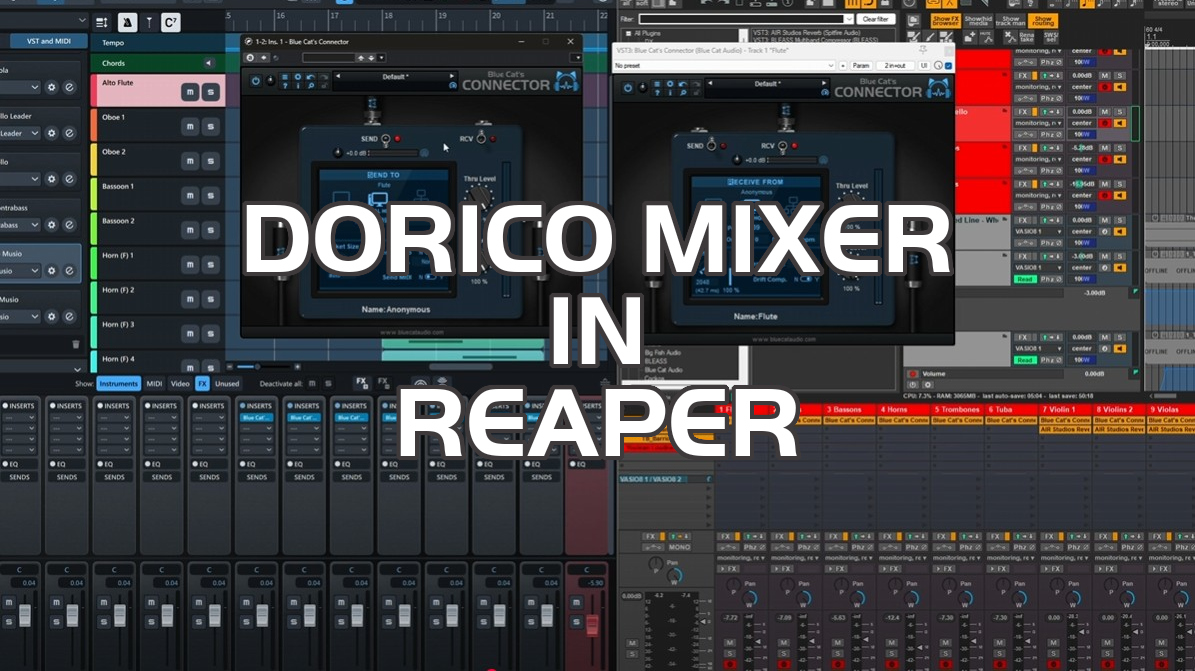Mute the Bassoon 1 track
1195x671 pixels.
pyautogui.click(x=190, y=195)
